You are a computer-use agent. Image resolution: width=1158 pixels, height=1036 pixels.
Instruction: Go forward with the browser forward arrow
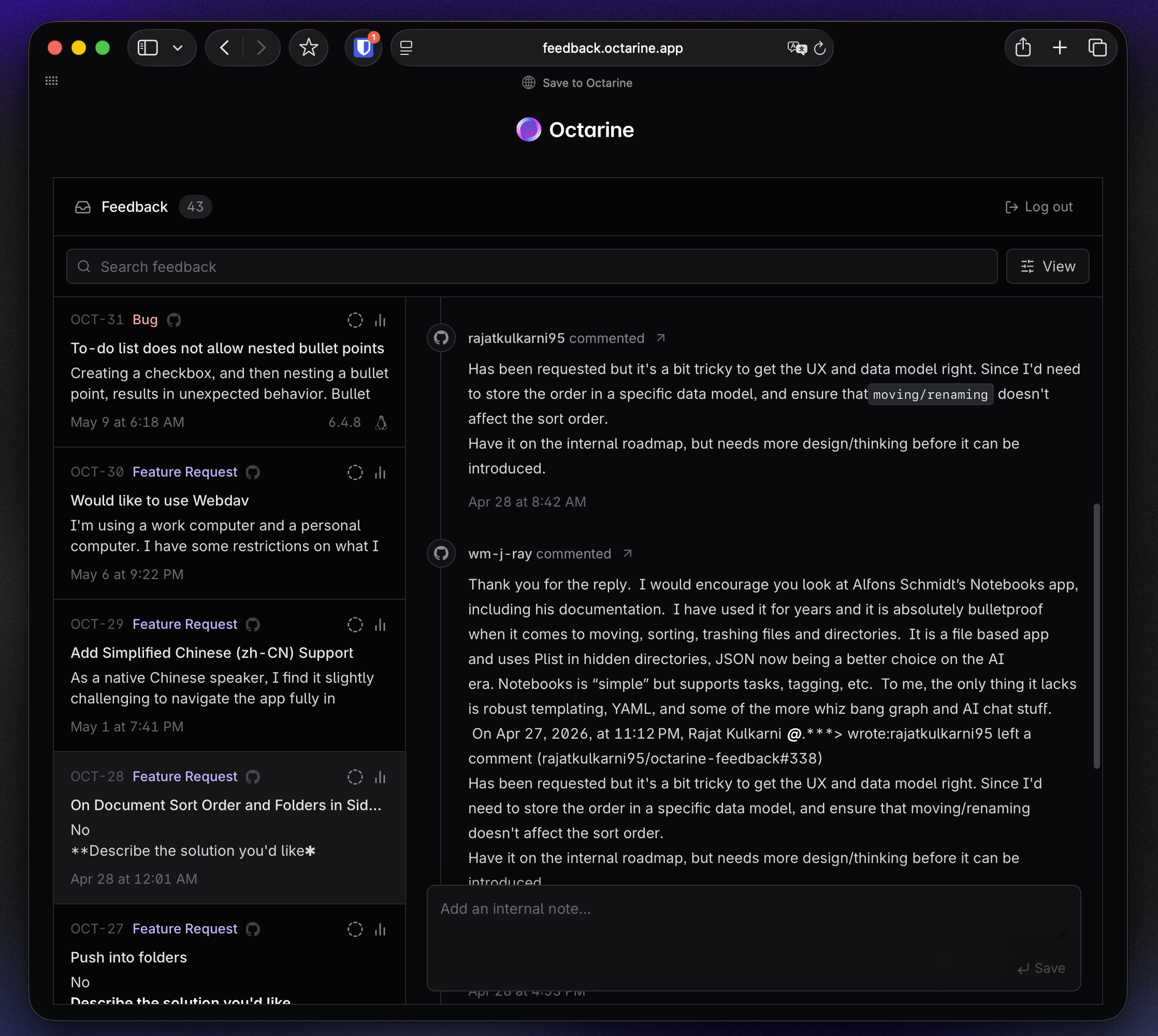[x=261, y=48]
